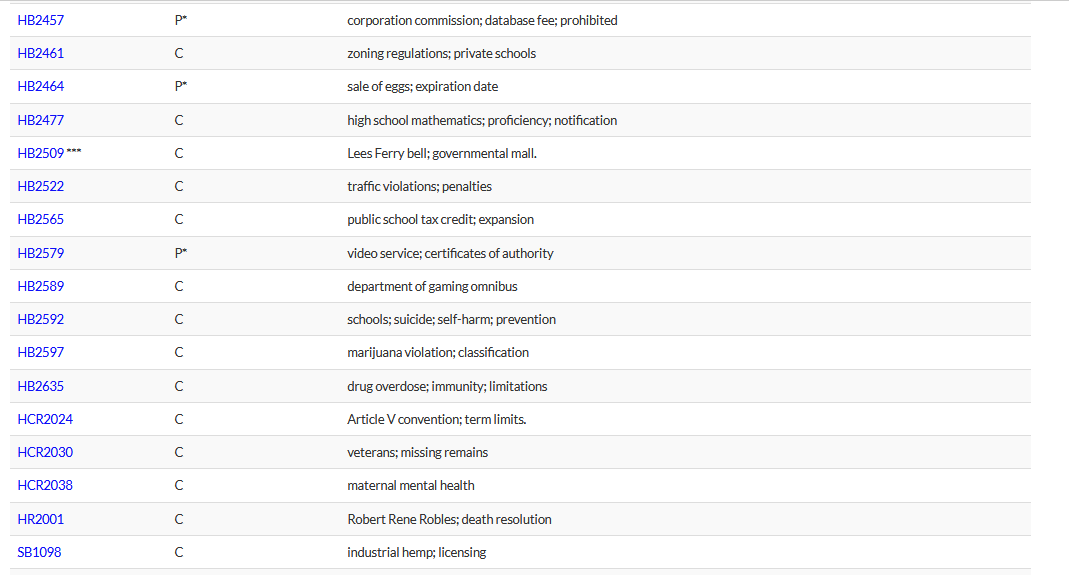Image resolution: width=1069 pixels, height=575 pixels.
Task: Open the HB2509 bill link
Action: tap(40, 153)
